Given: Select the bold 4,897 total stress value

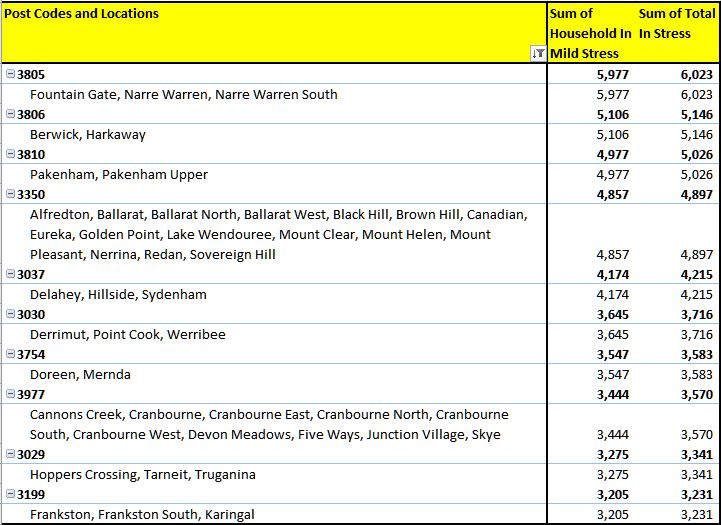Looking at the screenshot, I should [x=697, y=194].
